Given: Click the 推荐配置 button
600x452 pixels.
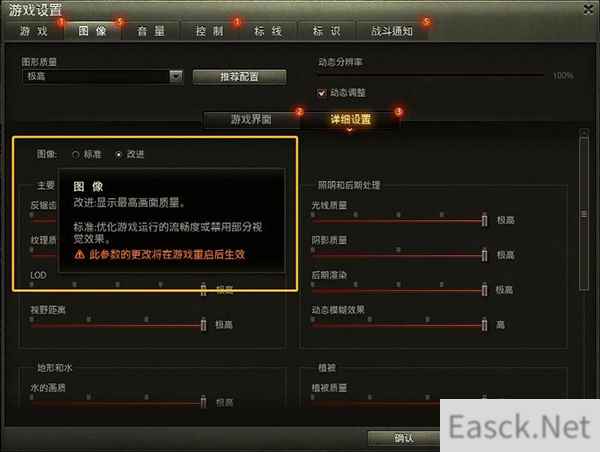Looking at the screenshot, I should click(239, 77).
